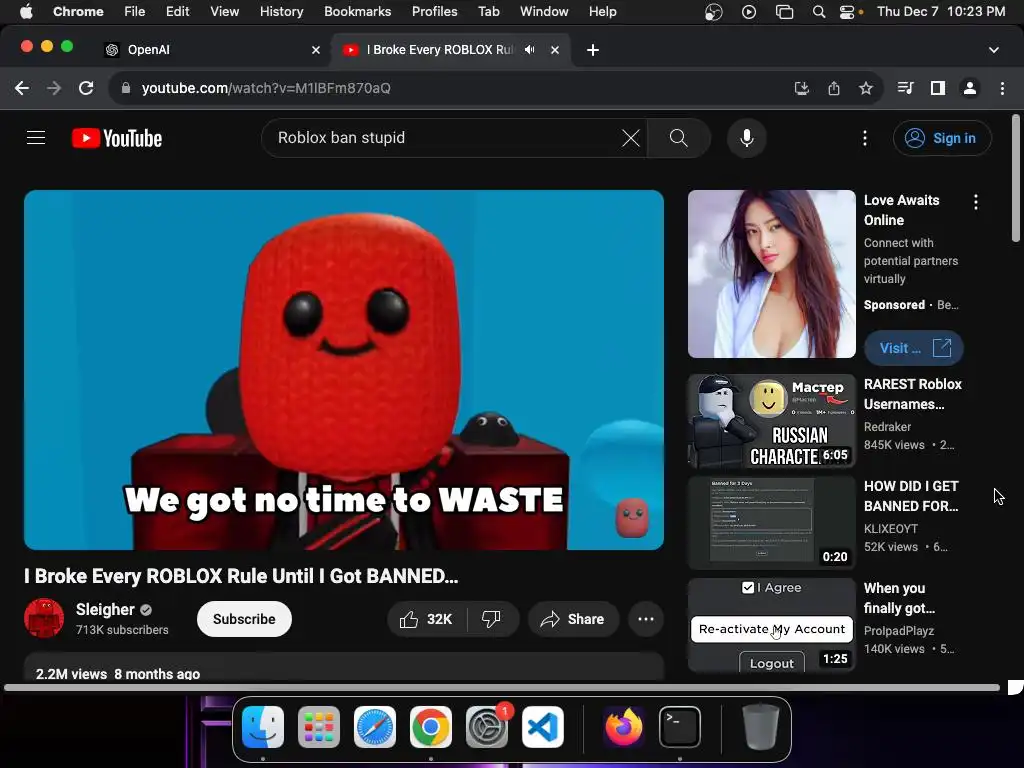This screenshot has height=768, width=1024.
Task: Click the install/download icon in address bar
Action: [x=802, y=88]
